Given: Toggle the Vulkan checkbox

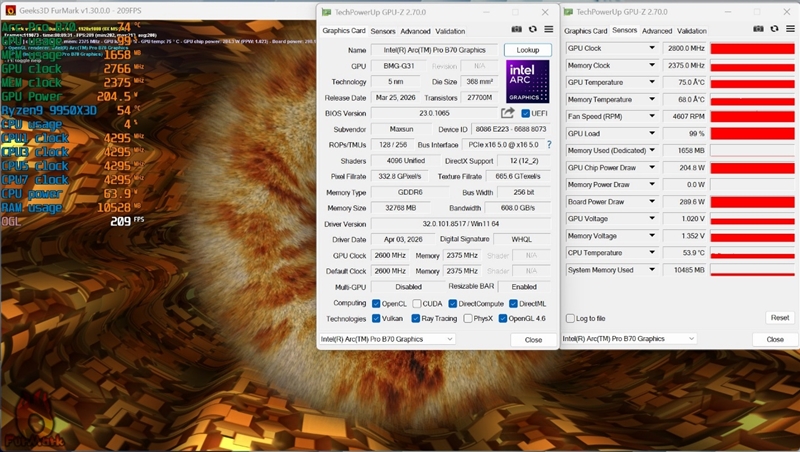Looking at the screenshot, I should (x=376, y=318).
